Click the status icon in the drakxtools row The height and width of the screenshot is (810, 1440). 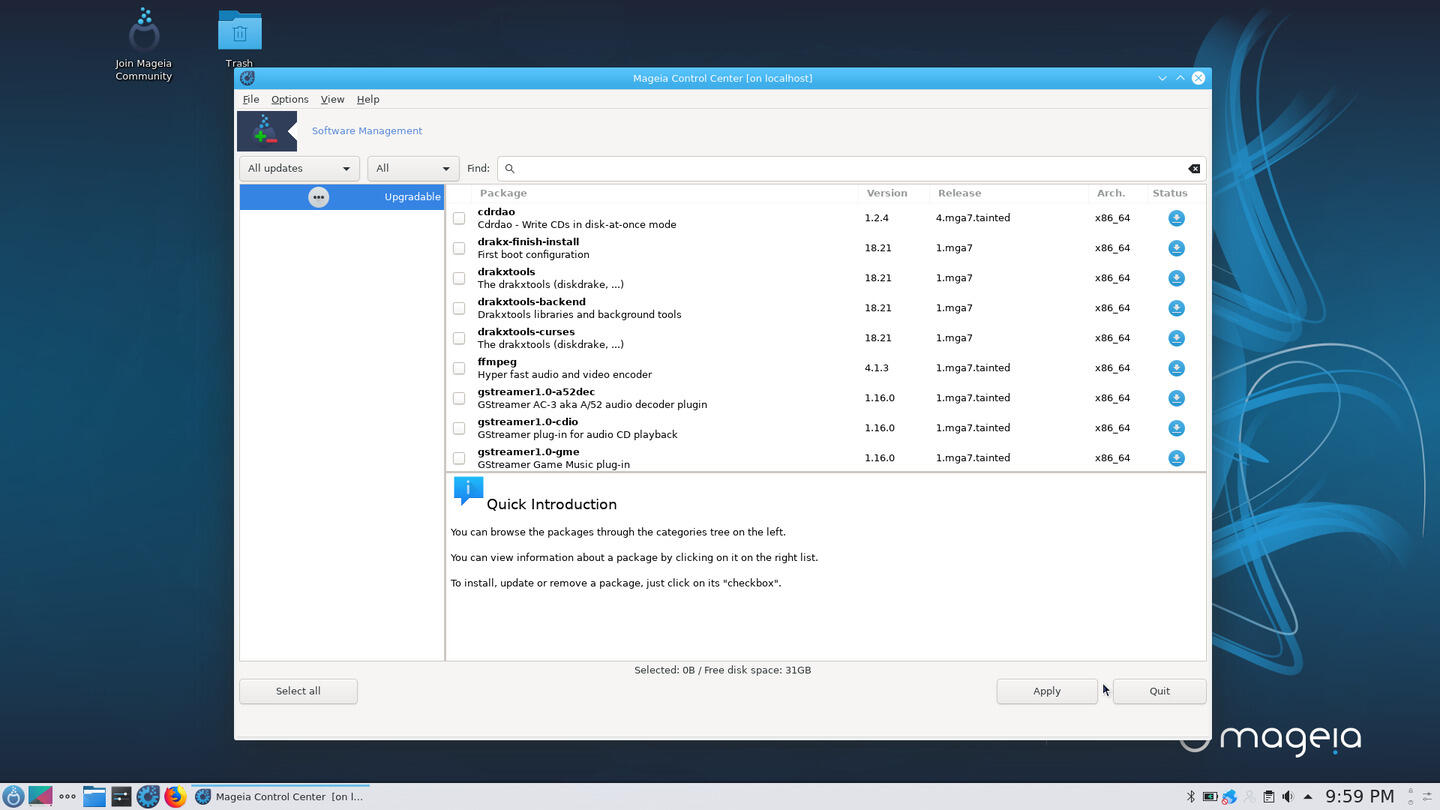point(1176,278)
